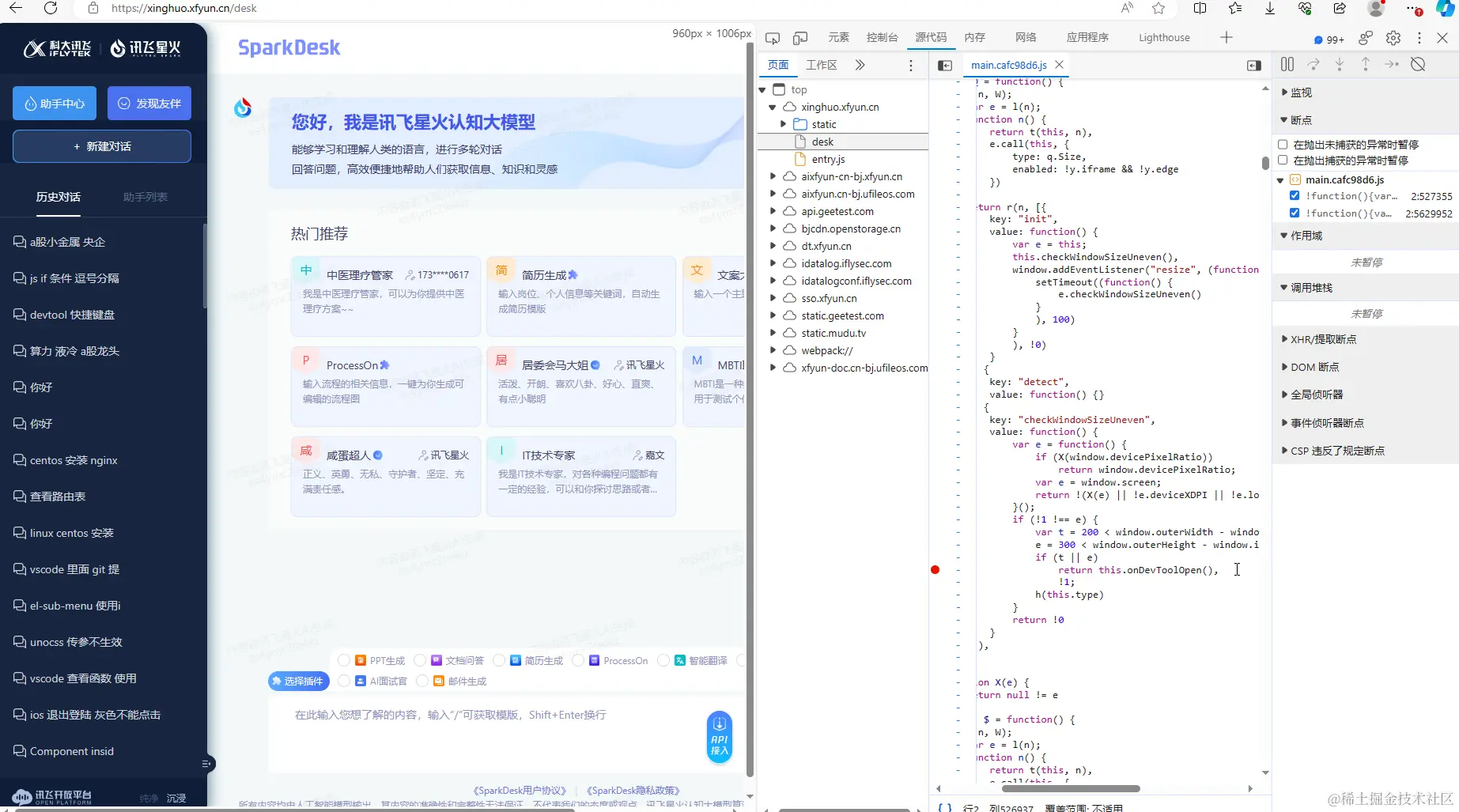
Task: Deactivate breakpoints icon
Action: [1418, 64]
